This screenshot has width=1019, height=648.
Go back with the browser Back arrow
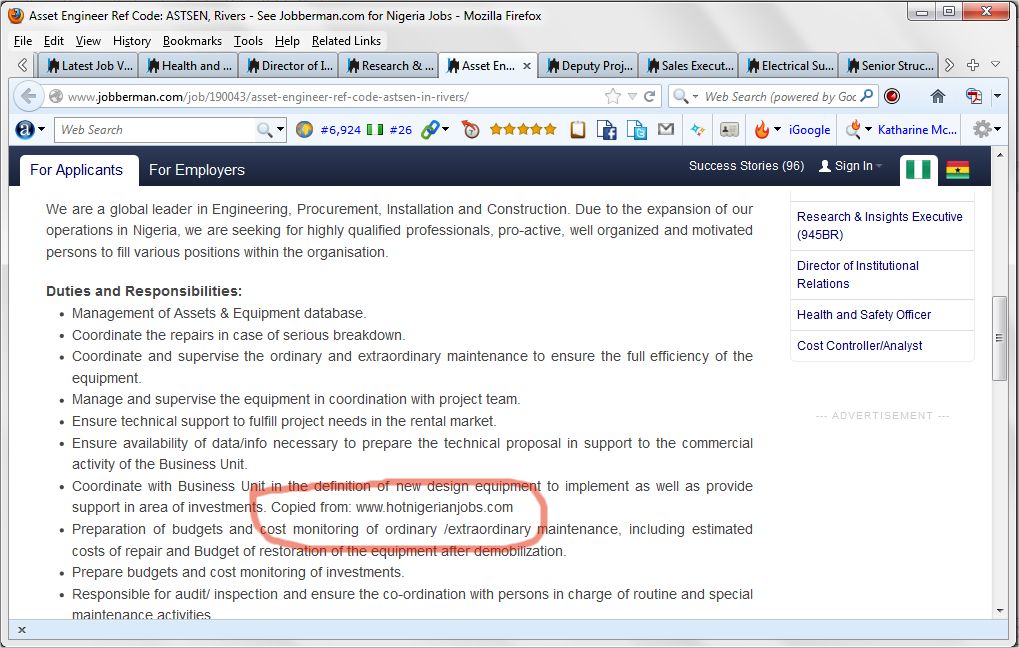coord(28,96)
